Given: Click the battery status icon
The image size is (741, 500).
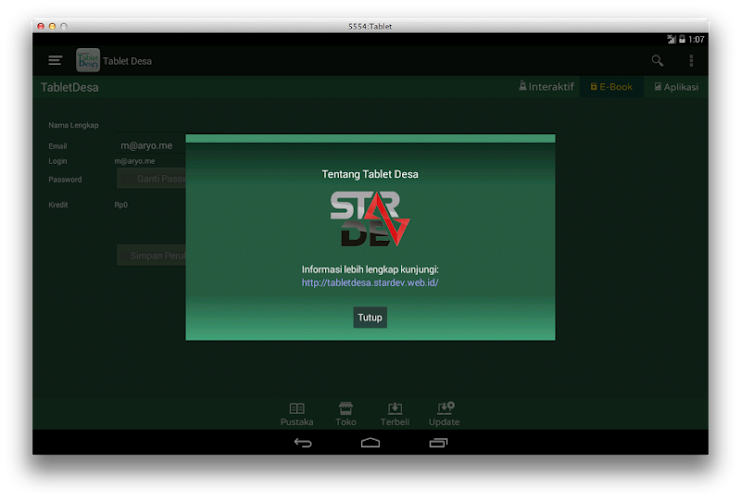Looking at the screenshot, I should (682, 39).
